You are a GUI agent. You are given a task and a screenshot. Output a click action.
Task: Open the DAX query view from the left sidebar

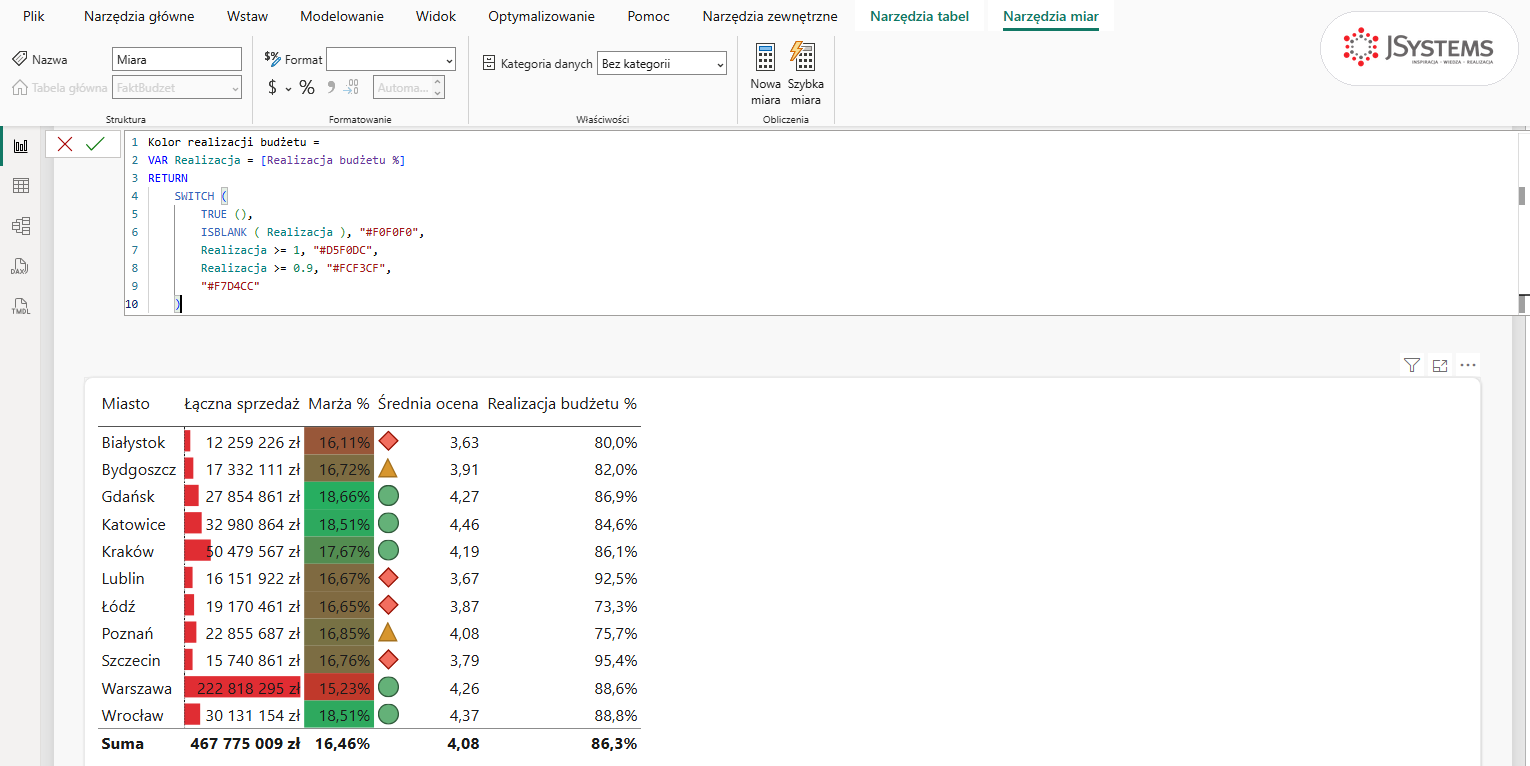click(x=20, y=266)
